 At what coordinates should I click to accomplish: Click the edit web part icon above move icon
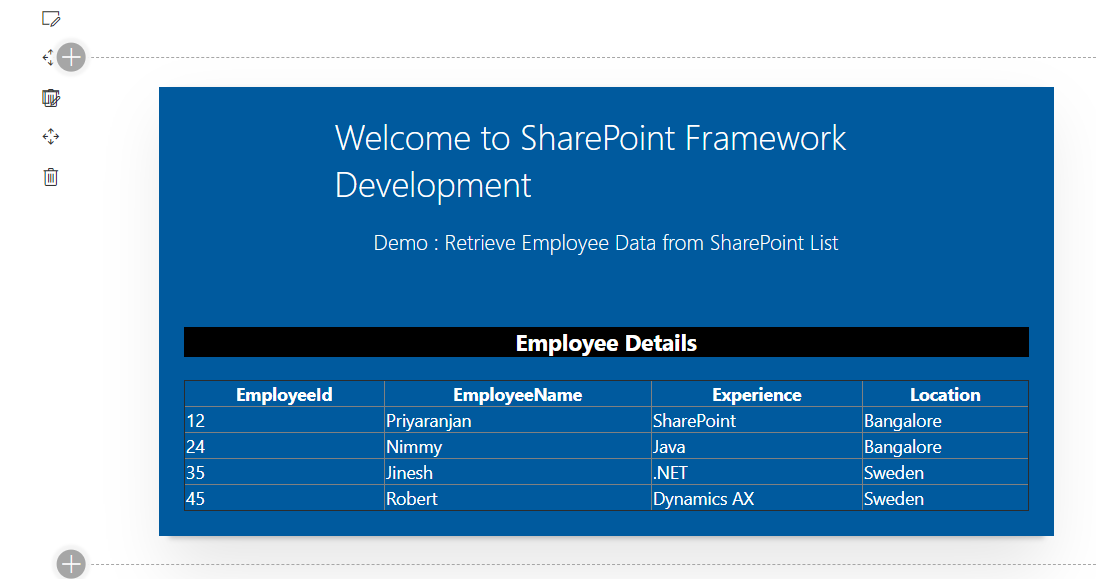(x=51, y=98)
